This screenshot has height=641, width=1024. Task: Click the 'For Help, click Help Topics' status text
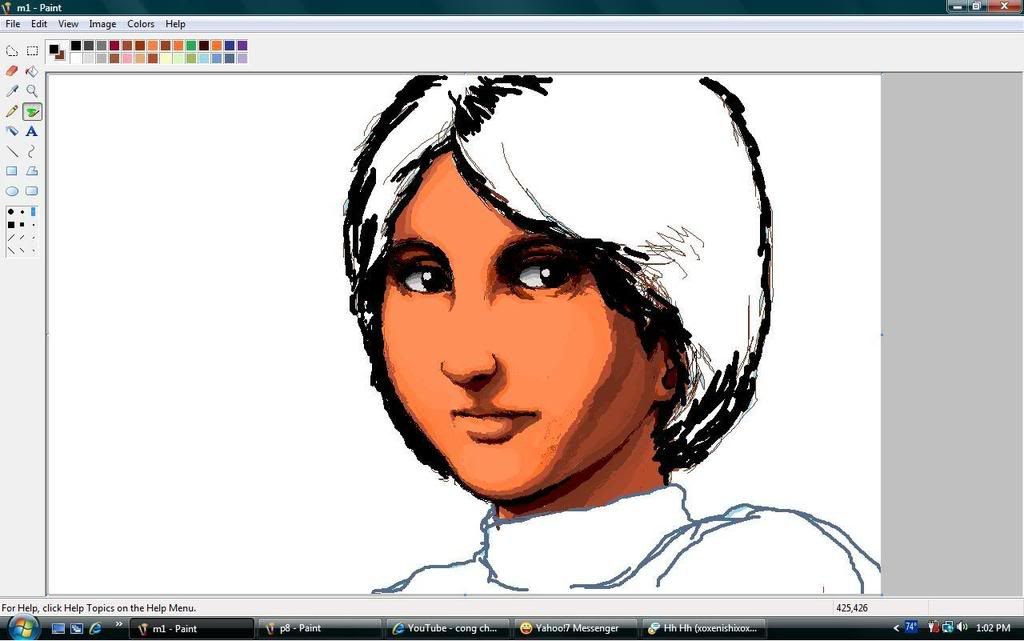tap(99, 608)
